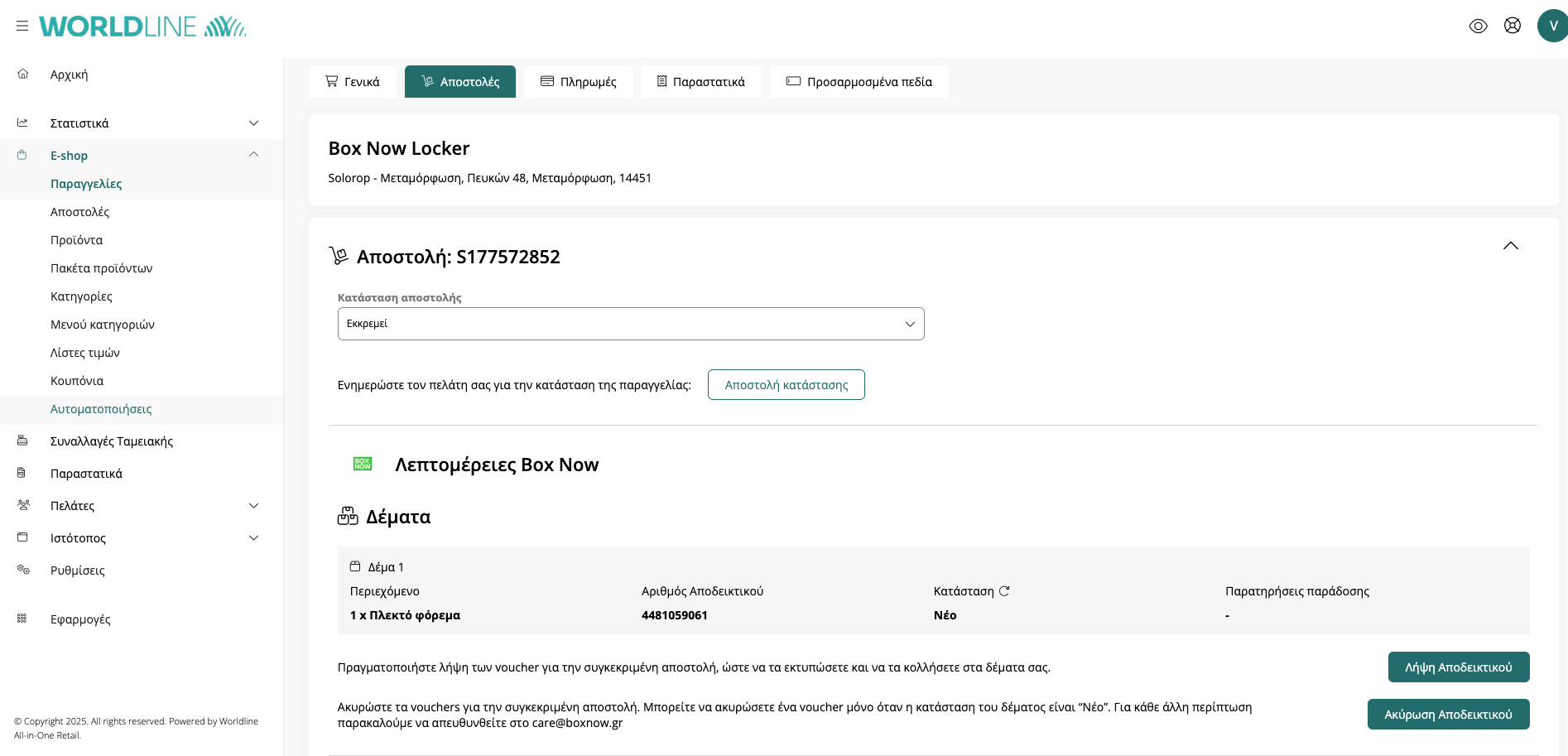Viewport: 1568px width, 756px height.
Task: Open the user avatar V menu
Action: tap(1552, 26)
